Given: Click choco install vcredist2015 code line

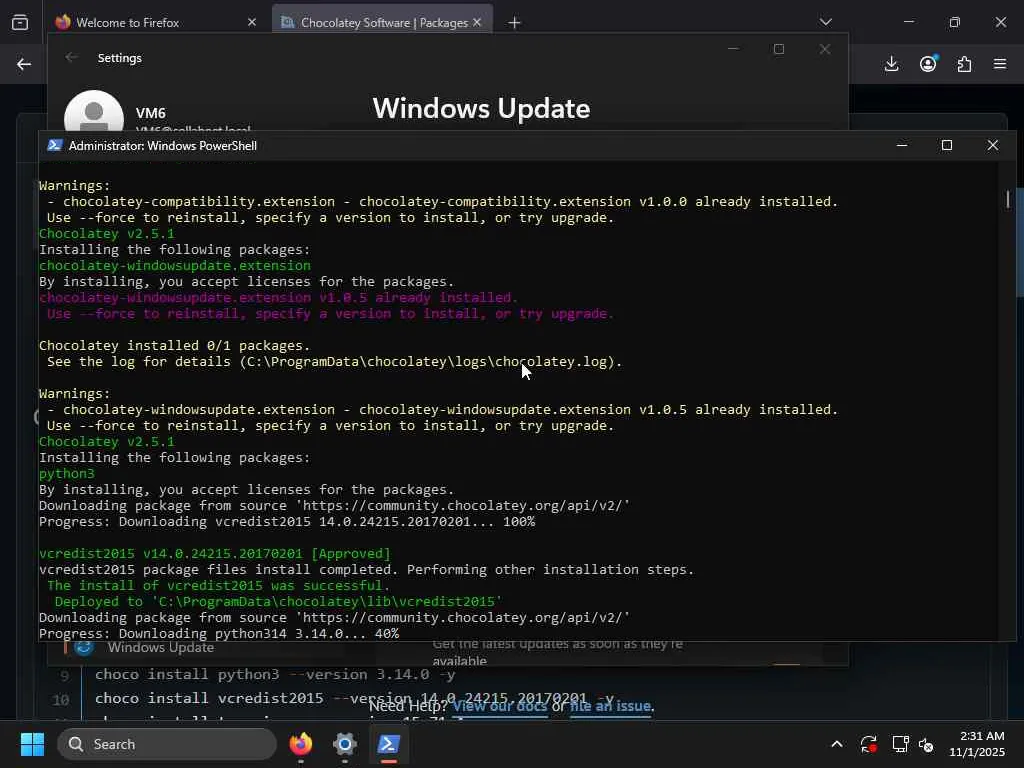Looking at the screenshot, I should pyautogui.click(x=354, y=698).
